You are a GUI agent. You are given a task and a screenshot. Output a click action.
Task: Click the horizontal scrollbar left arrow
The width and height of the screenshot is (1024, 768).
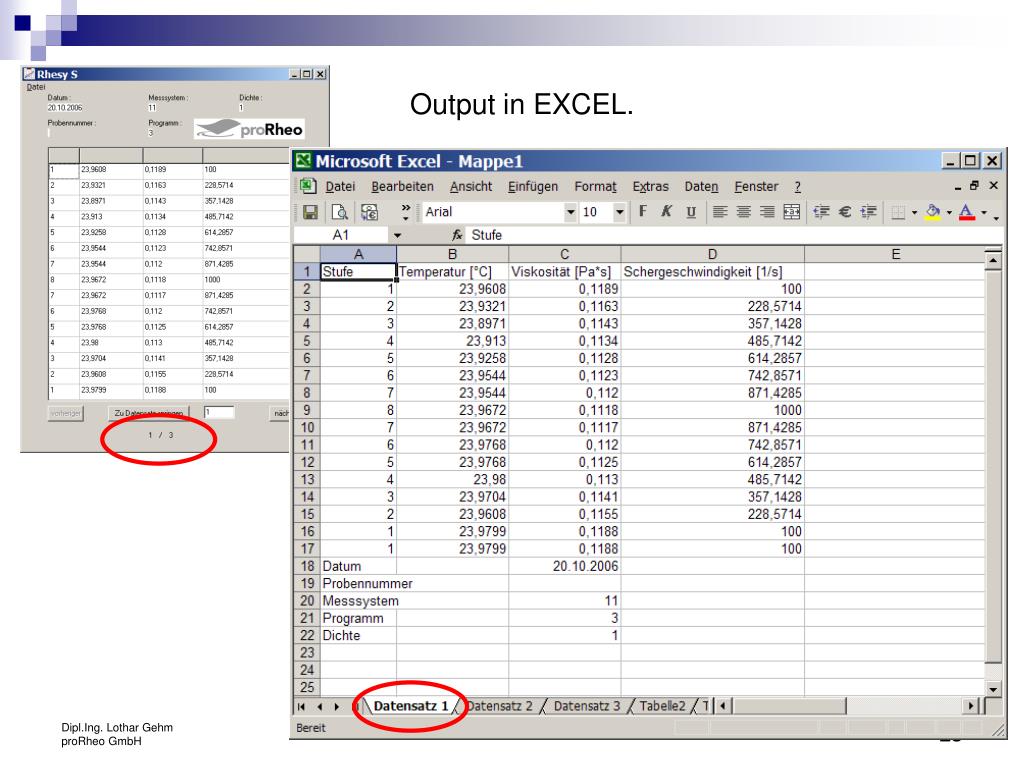[x=723, y=706]
